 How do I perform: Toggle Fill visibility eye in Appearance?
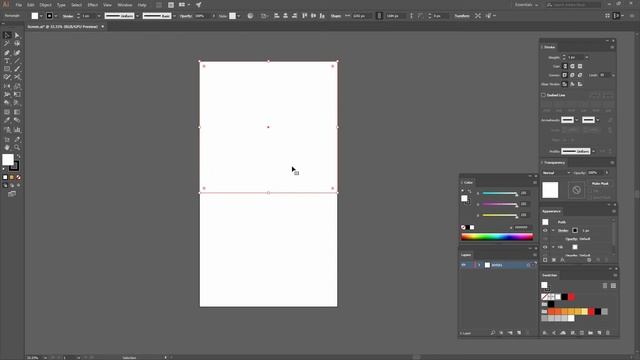[x=545, y=247]
